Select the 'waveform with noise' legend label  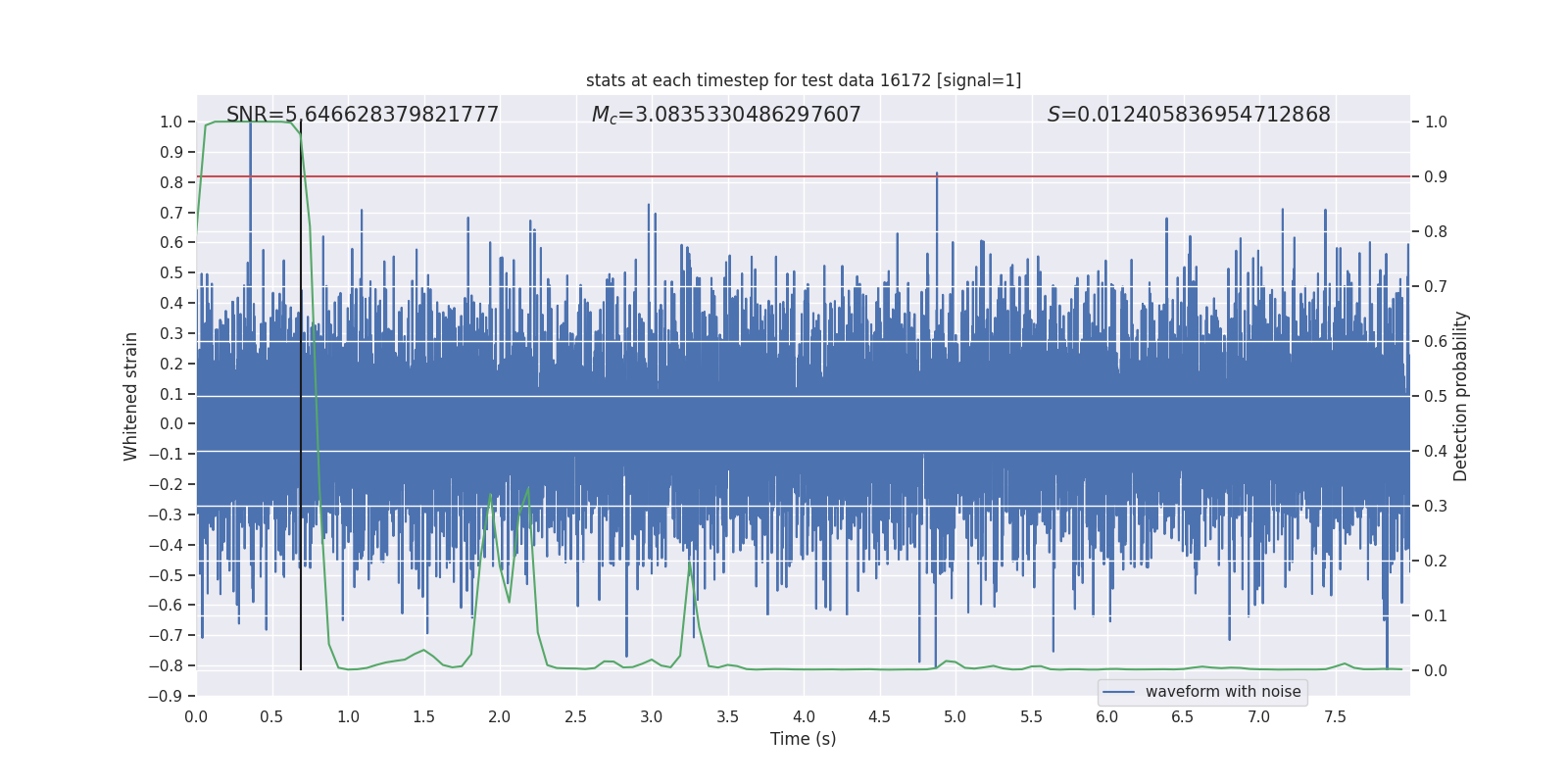point(1222,692)
